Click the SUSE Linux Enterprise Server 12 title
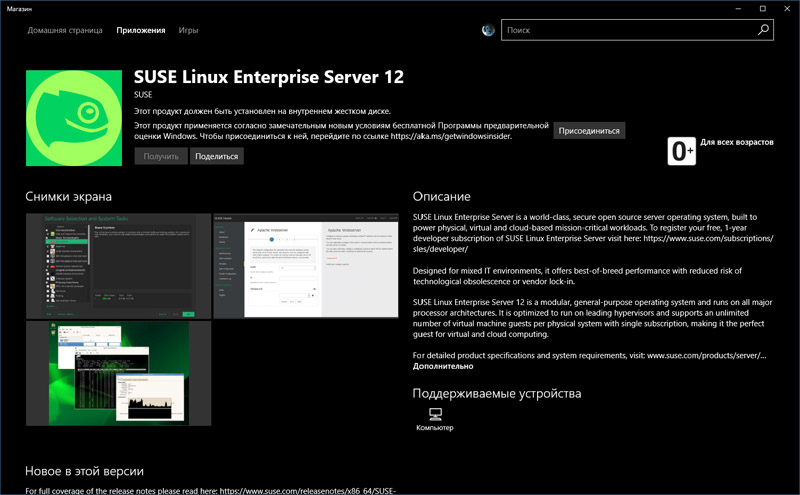 269,77
